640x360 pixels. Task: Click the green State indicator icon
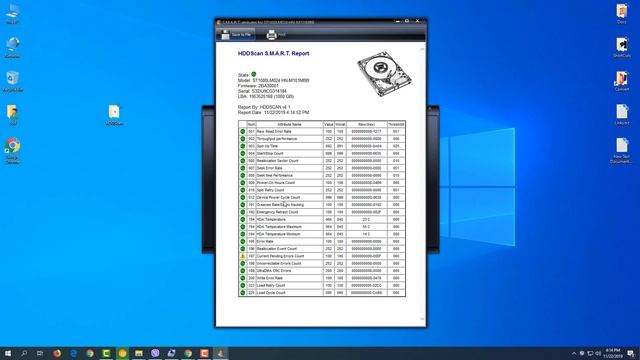[253, 74]
